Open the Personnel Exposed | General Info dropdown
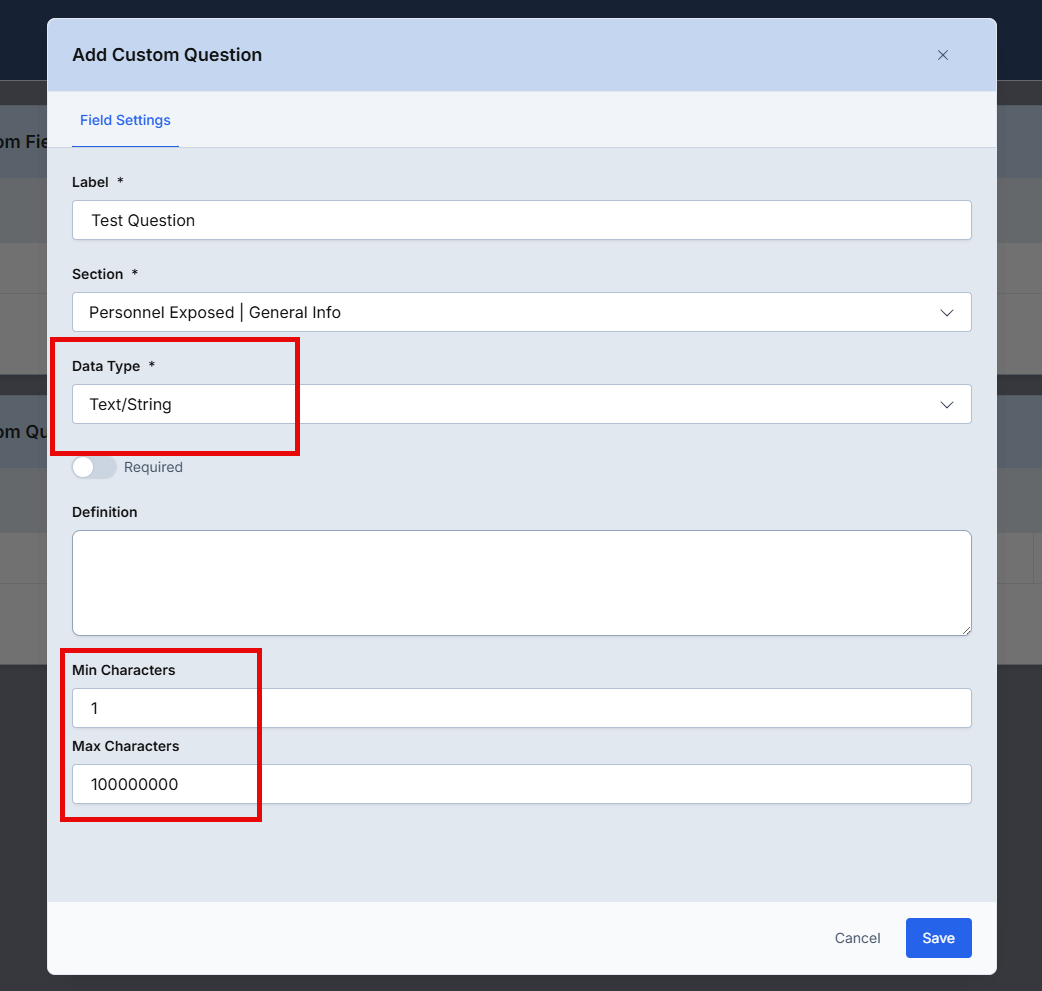The height and width of the screenshot is (991, 1042). 520,312
